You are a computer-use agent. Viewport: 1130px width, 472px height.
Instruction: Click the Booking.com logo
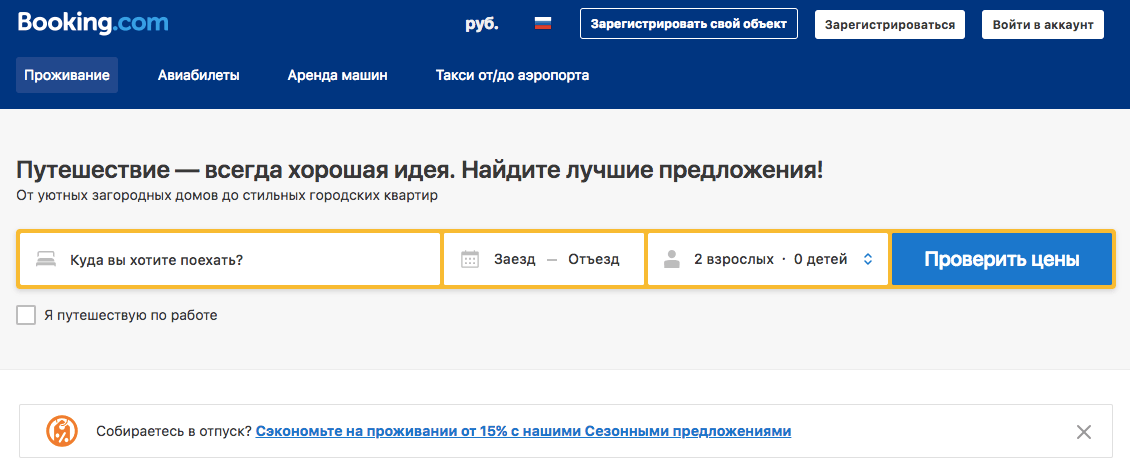[93, 23]
